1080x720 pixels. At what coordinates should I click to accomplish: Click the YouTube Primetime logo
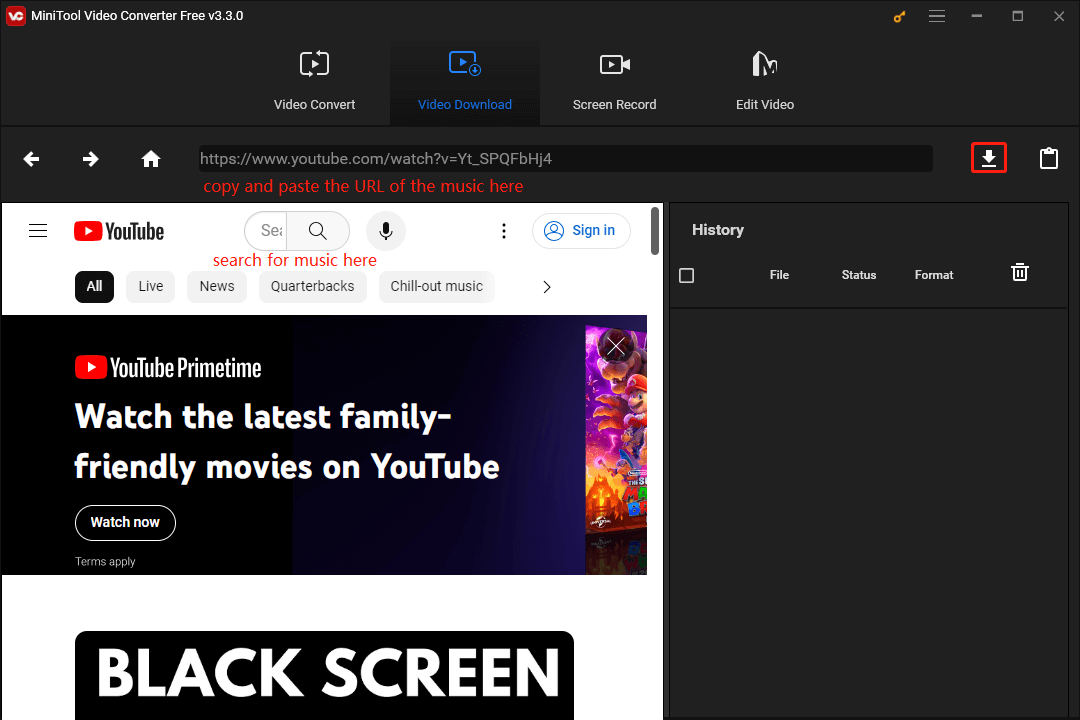coord(168,368)
